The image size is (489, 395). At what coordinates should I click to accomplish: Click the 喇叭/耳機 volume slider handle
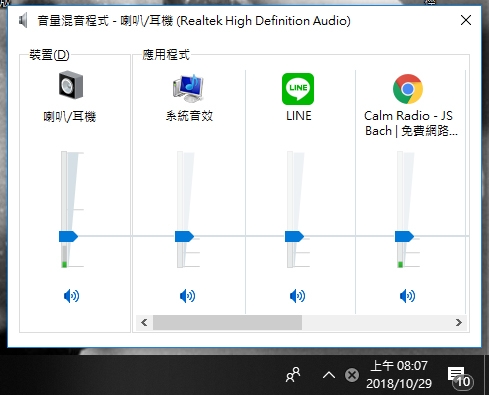pos(68,236)
